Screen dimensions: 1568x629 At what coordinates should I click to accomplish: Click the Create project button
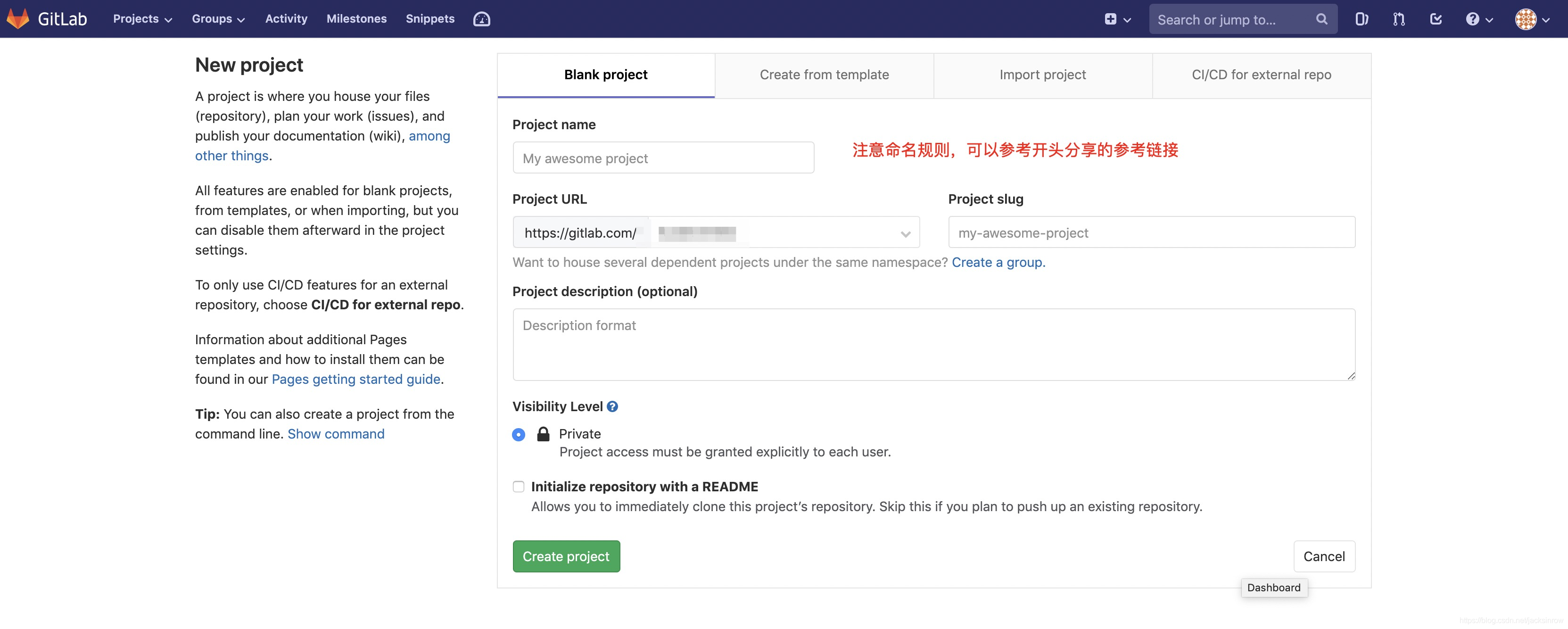[x=566, y=556]
